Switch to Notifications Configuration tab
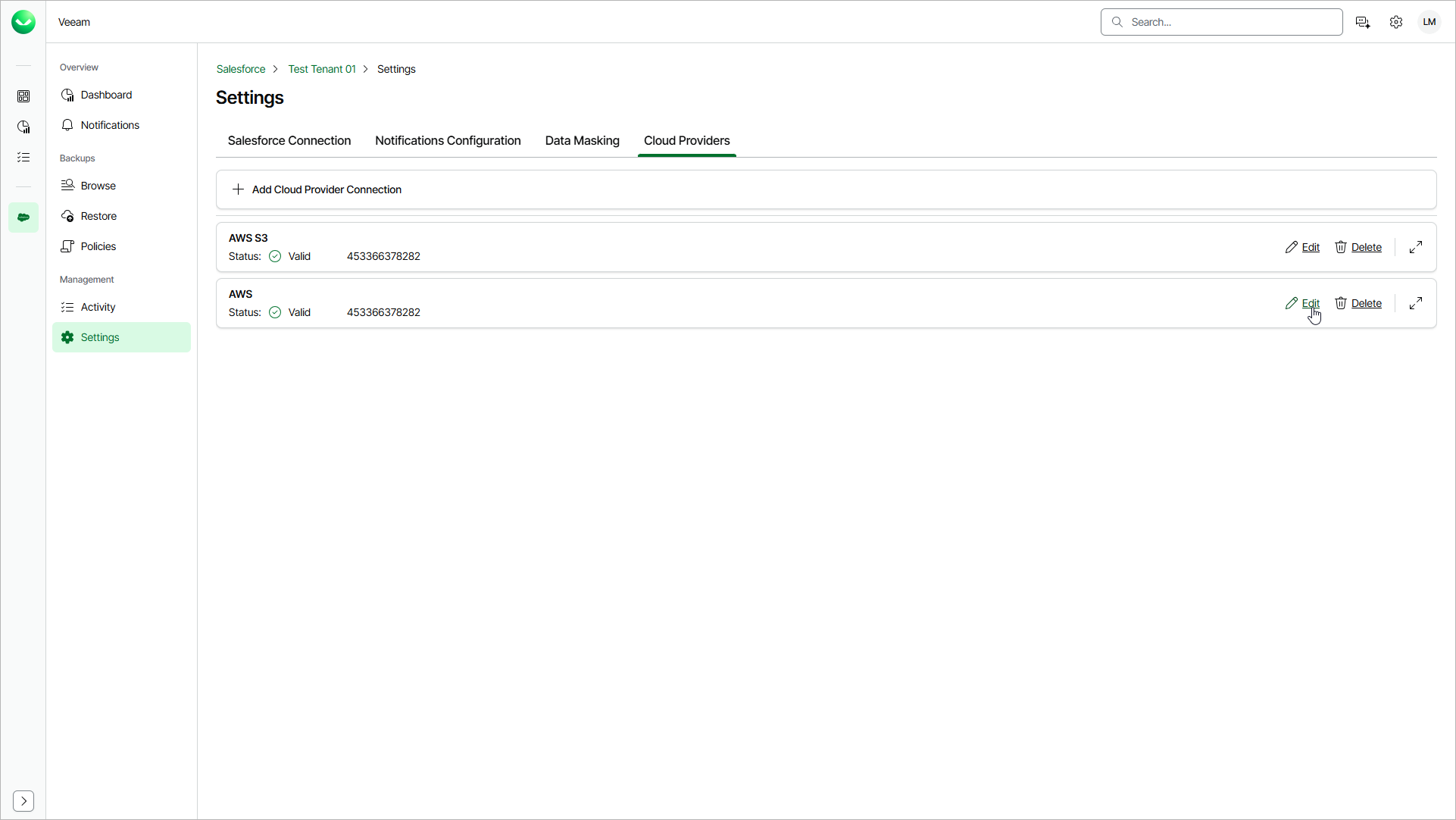The height and width of the screenshot is (820, 1456). click(448, 141)
